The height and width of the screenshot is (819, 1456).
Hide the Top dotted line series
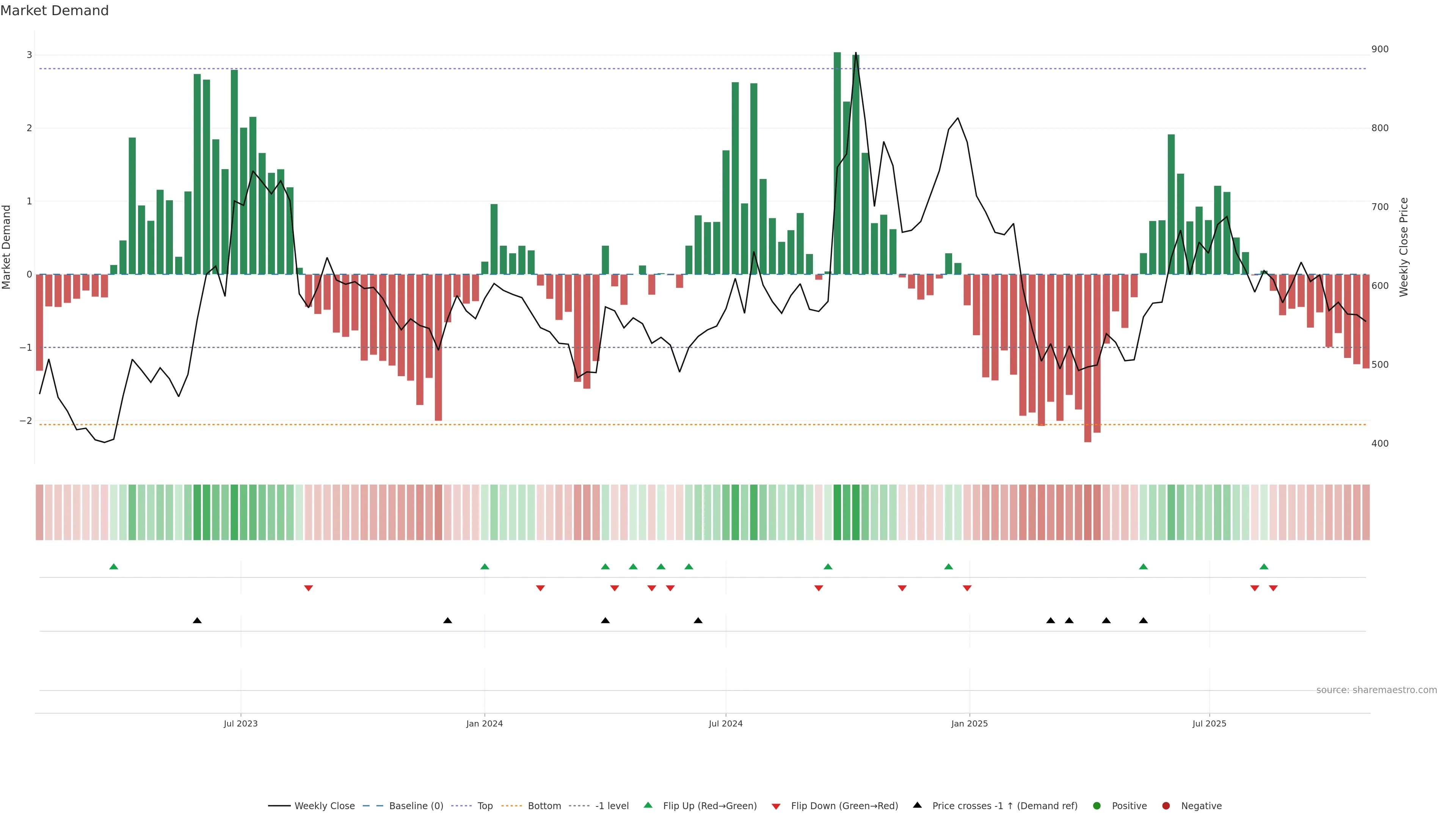(x=485, y=806)
